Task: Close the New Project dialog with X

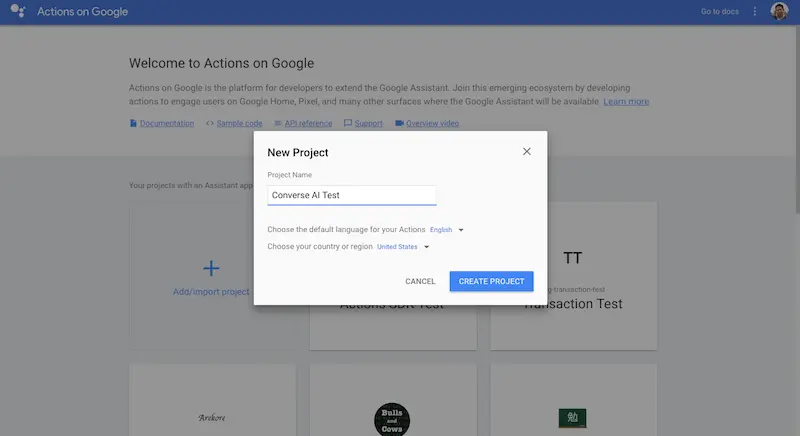Action: click(x=527, y=151)
